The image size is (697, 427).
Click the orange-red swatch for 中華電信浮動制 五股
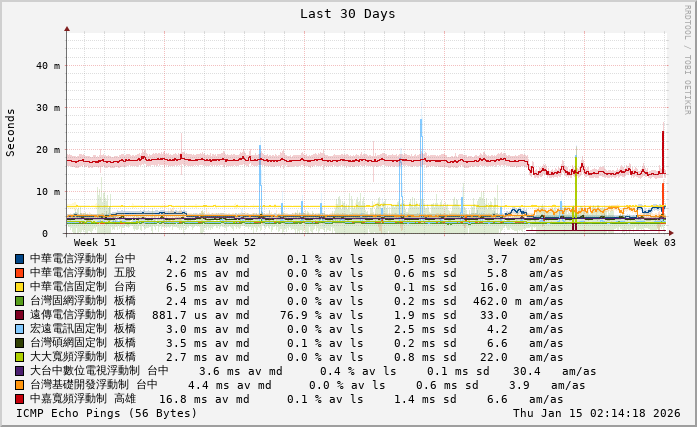(x=19, y=273)
